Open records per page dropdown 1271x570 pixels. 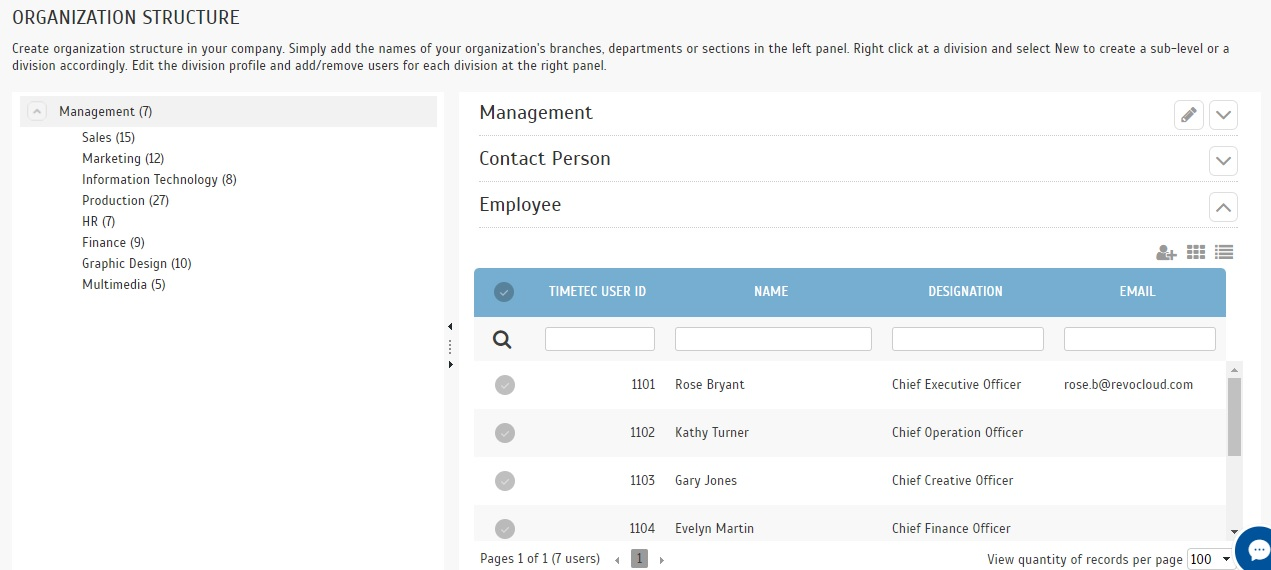(x=1211, y=559)
